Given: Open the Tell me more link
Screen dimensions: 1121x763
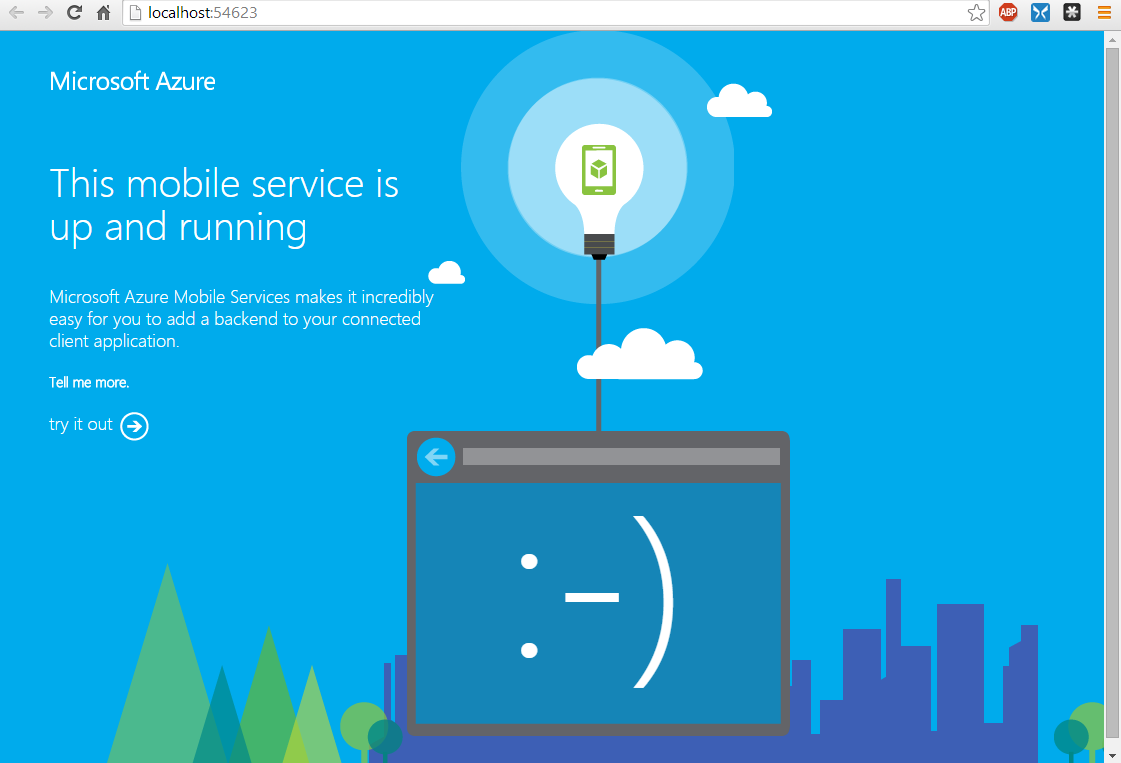Looking at the screenshot, I should click(x=89, y=383).
